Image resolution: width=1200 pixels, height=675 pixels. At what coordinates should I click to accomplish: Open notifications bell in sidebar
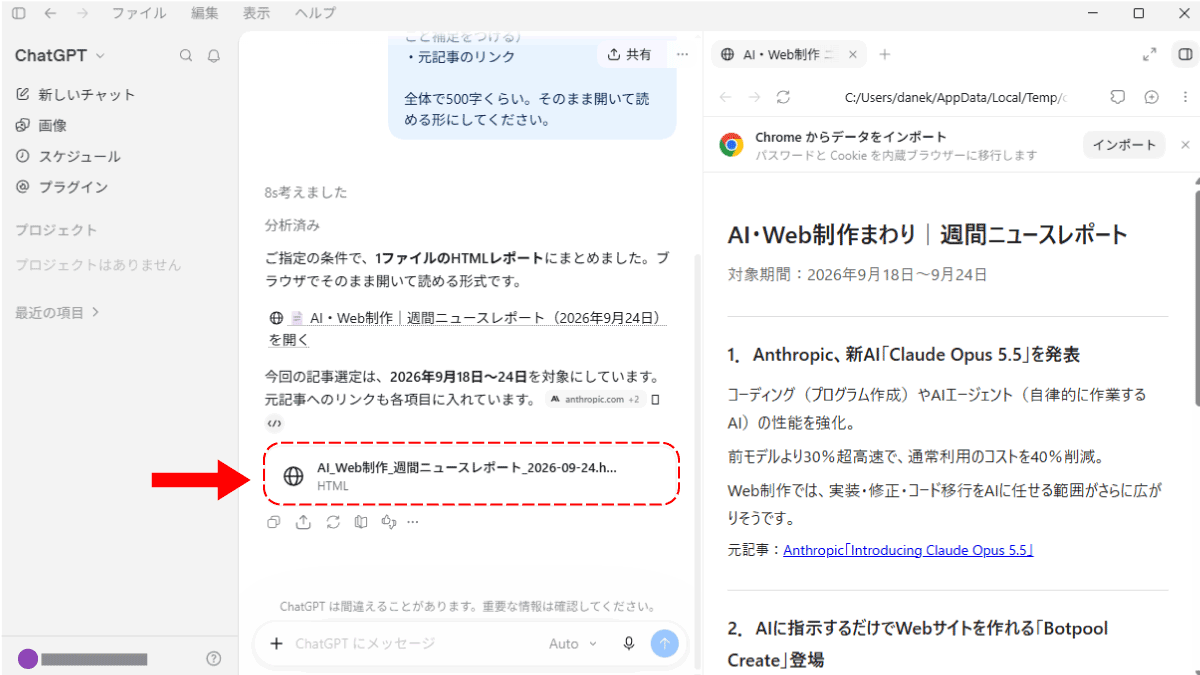tap(213, 56)
